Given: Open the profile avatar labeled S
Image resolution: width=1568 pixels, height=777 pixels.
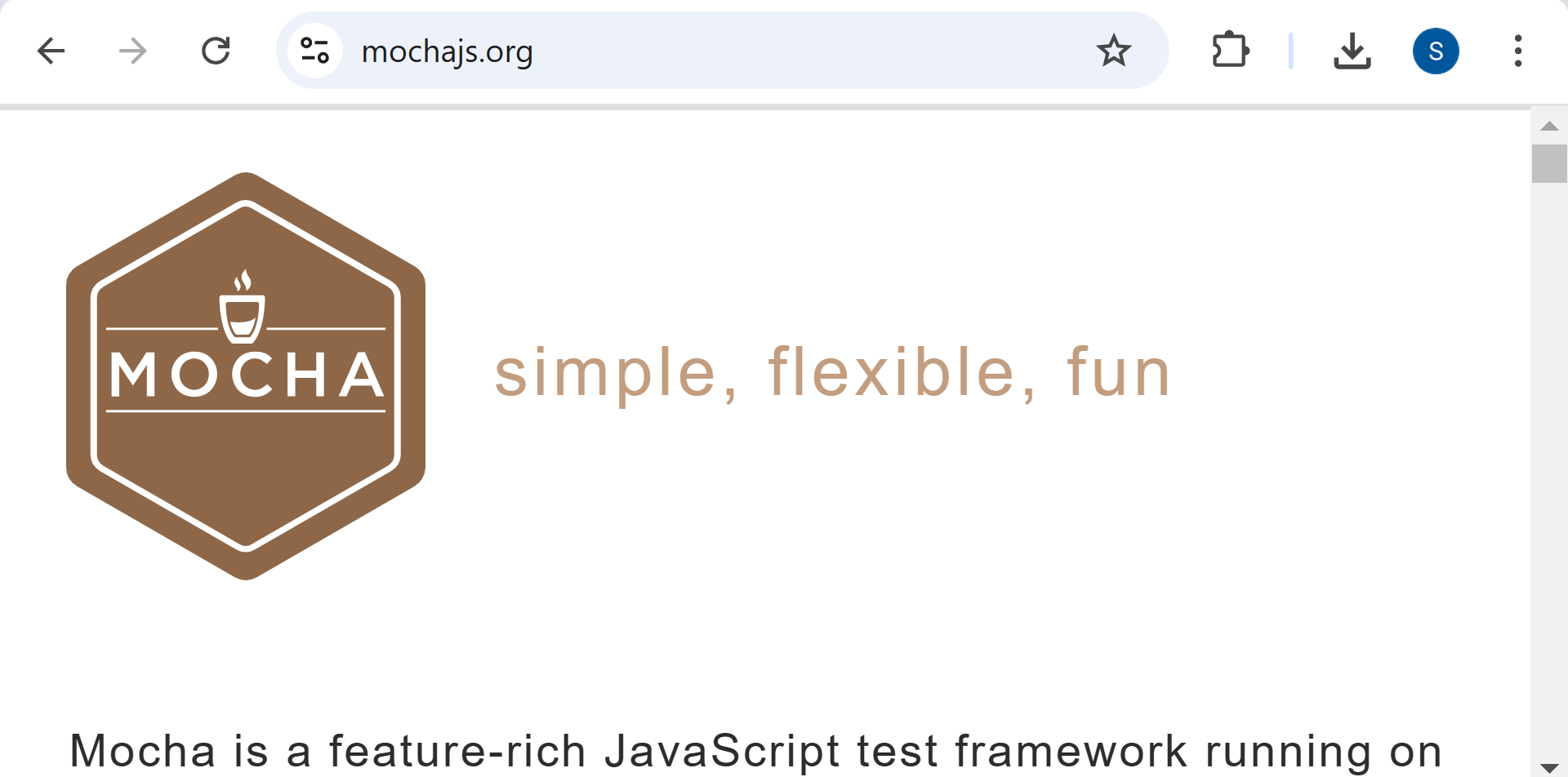Looking at the screenshot, I should (x=1436, y=51).
